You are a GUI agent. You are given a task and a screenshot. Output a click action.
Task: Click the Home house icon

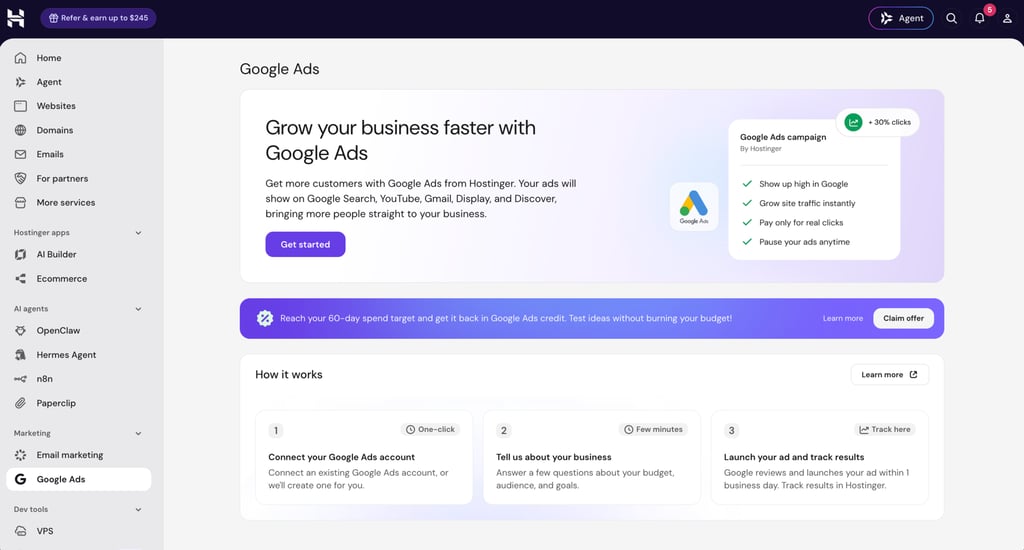tap(20, 57)
